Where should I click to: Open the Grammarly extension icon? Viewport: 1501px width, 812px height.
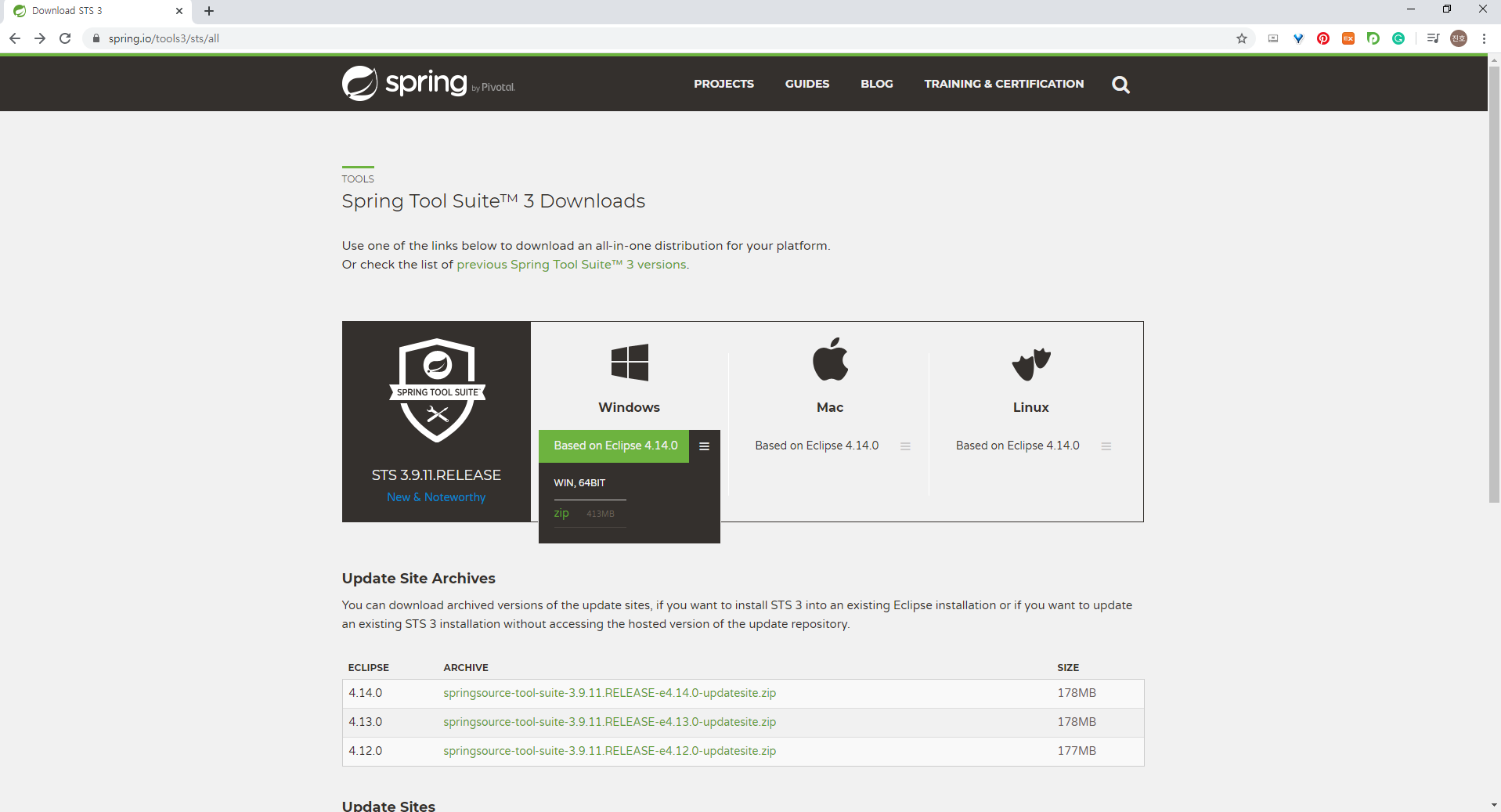coord(1398,38)
